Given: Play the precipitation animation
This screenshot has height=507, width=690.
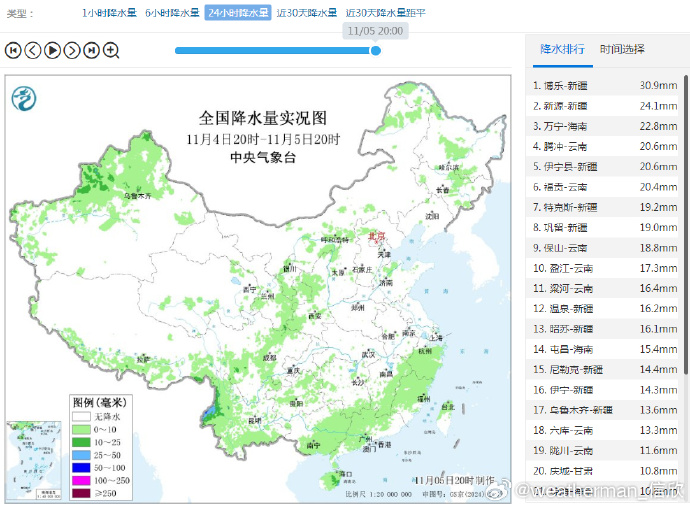Looking at the screenshot, I should [x=52, y=50].
